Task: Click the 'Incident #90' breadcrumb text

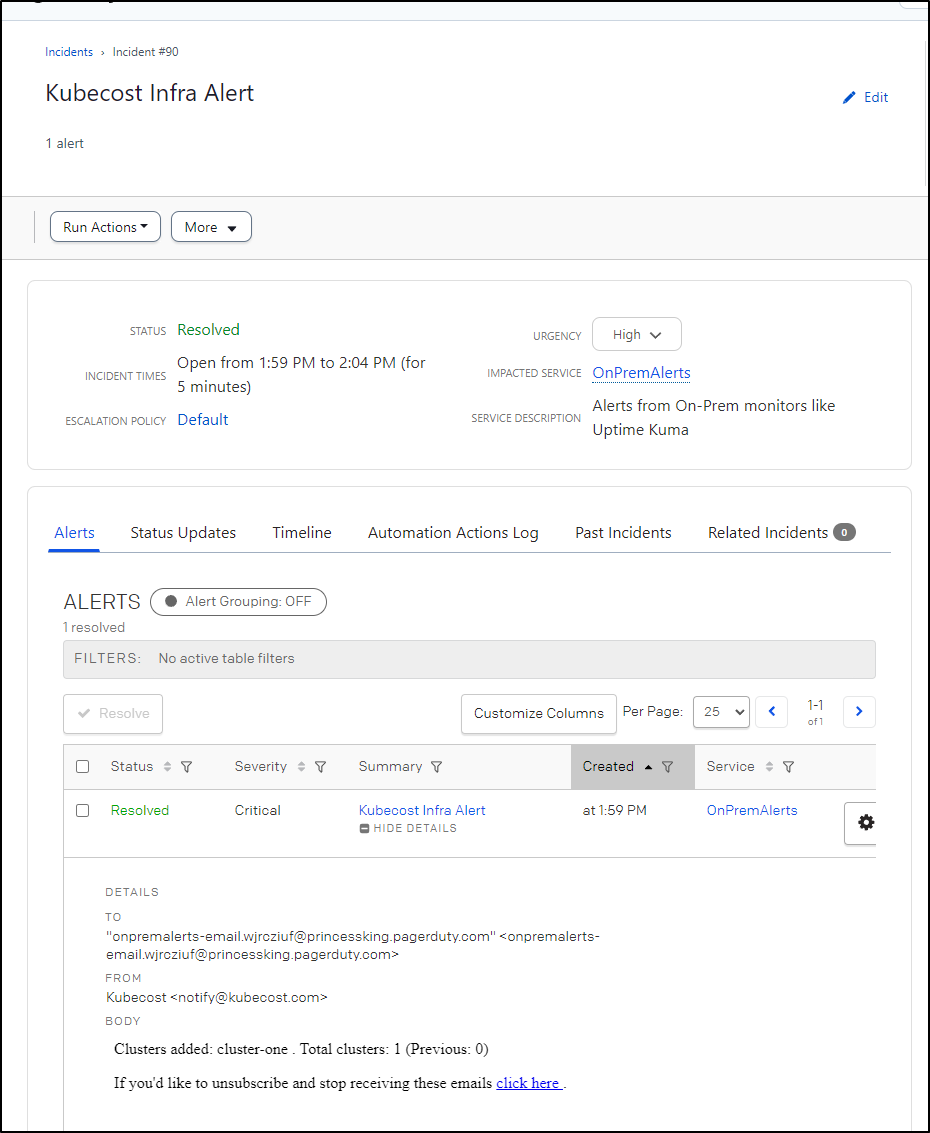Action: [145, 52]
